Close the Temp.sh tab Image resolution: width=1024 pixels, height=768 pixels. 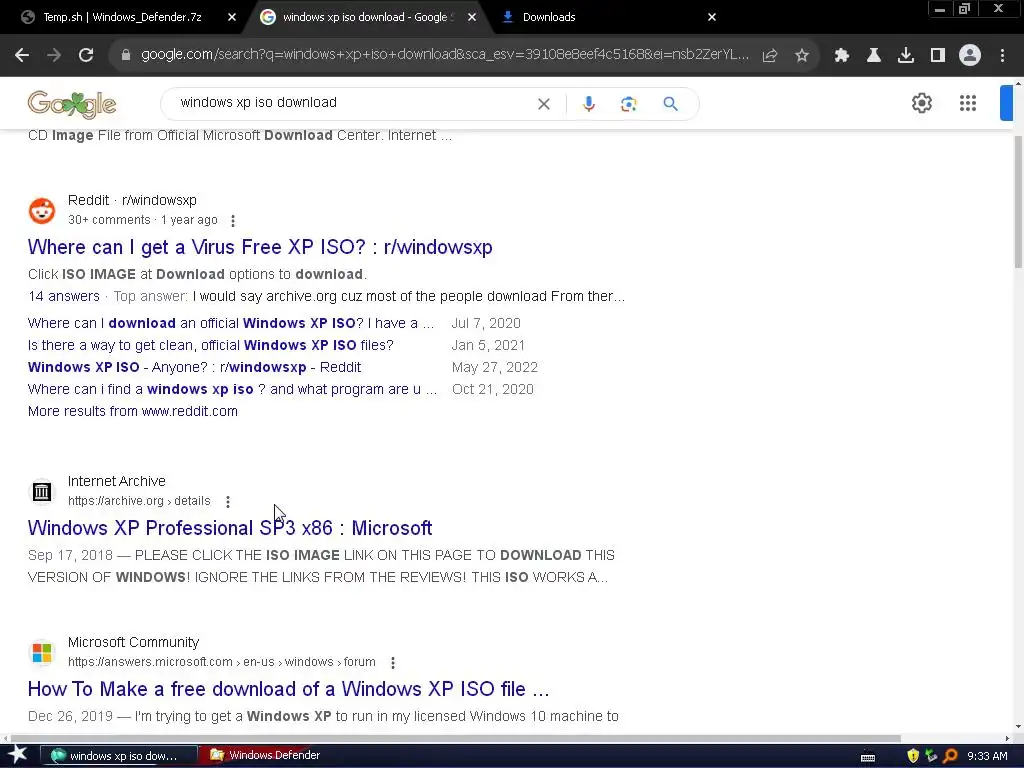[232, 17]
